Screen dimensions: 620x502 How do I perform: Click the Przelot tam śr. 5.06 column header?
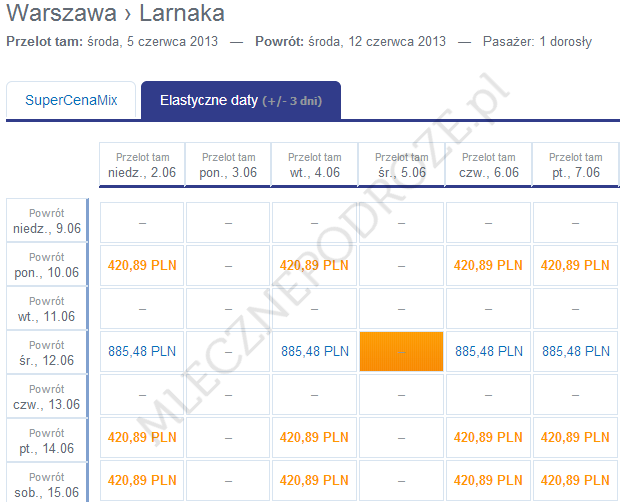(x=401, y=165)
